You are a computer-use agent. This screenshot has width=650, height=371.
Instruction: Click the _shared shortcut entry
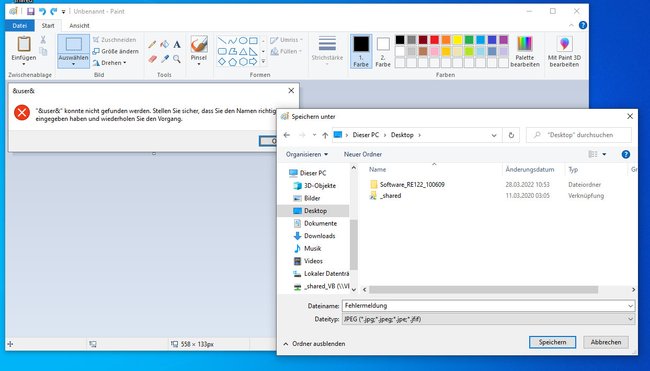click(x=386, y=196)
